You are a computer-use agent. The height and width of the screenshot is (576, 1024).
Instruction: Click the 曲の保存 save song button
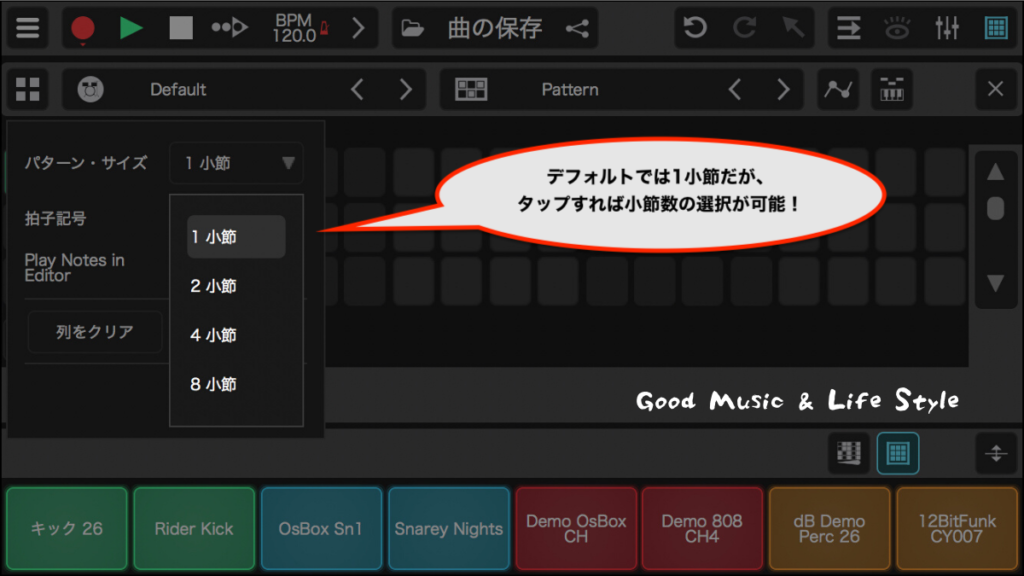pos(495,28)
